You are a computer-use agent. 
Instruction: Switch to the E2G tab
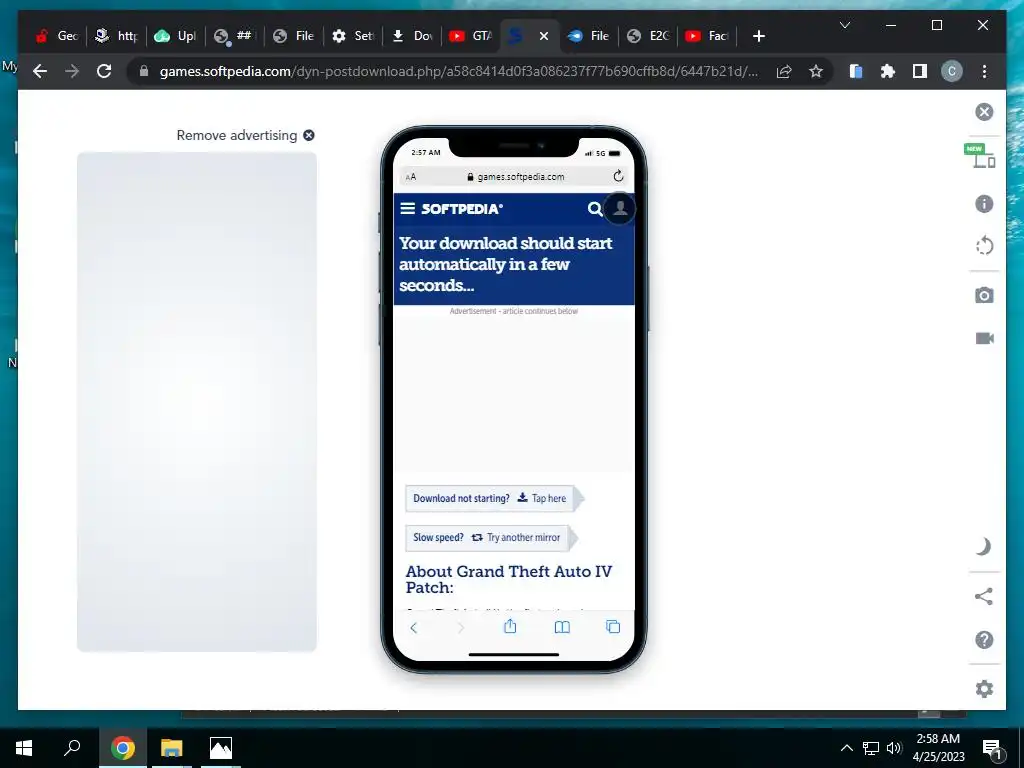pos(648,36)
